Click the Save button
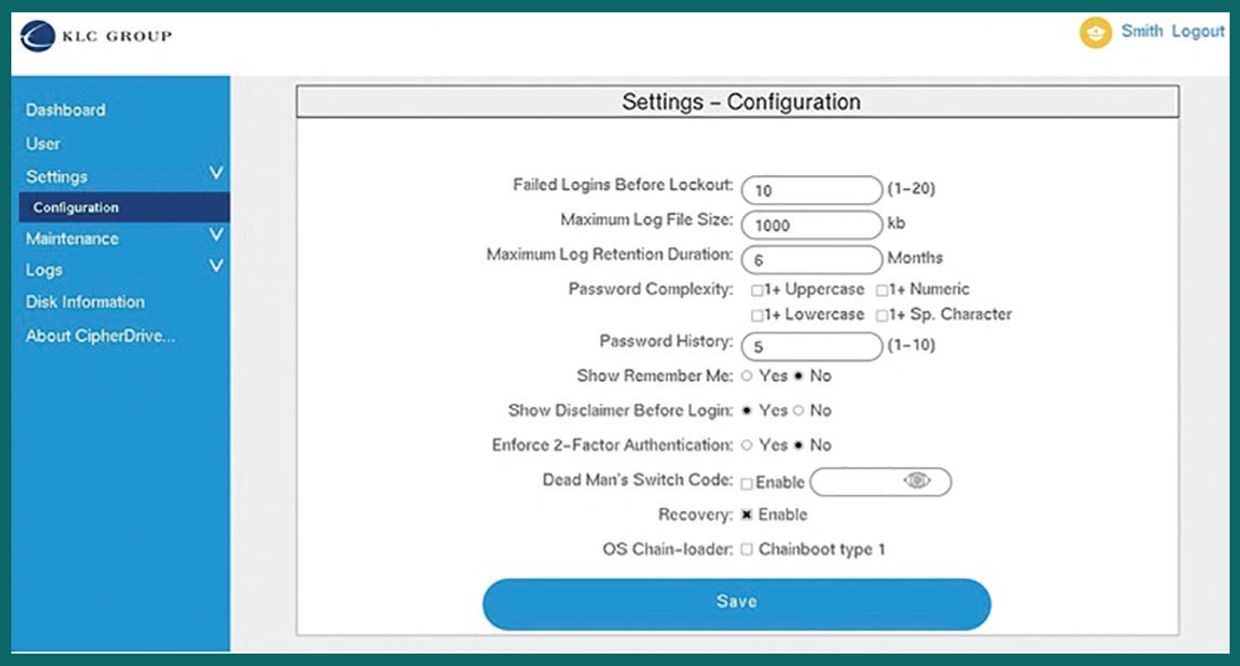This screenshot has height=666, width=1240. pyautogui.click(x=736, y=603)
